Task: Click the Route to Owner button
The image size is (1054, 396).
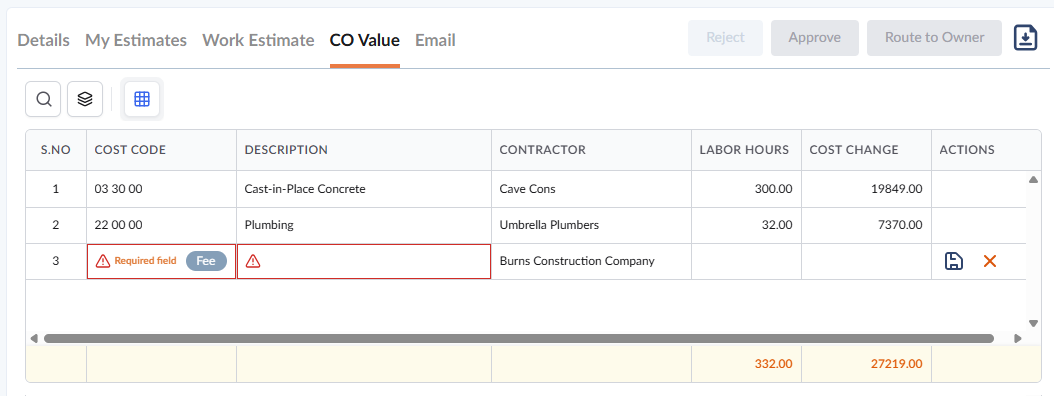Action: [x=934, y=38]
